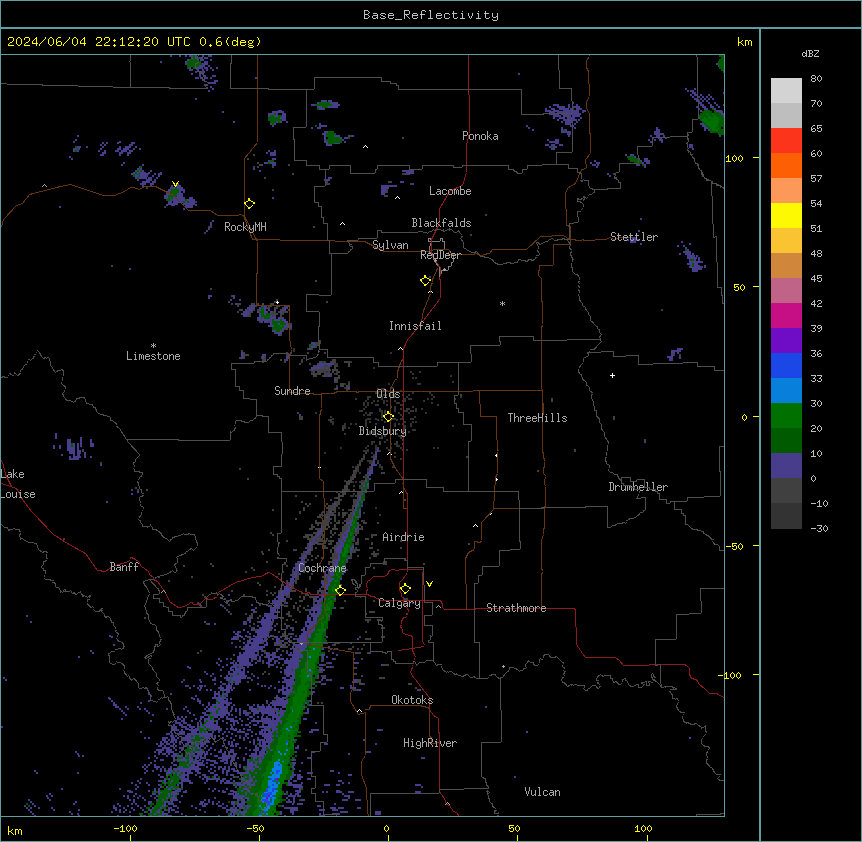
Task: Select the yellow diamond marker beside Cochrane
Action: (340, 590)
